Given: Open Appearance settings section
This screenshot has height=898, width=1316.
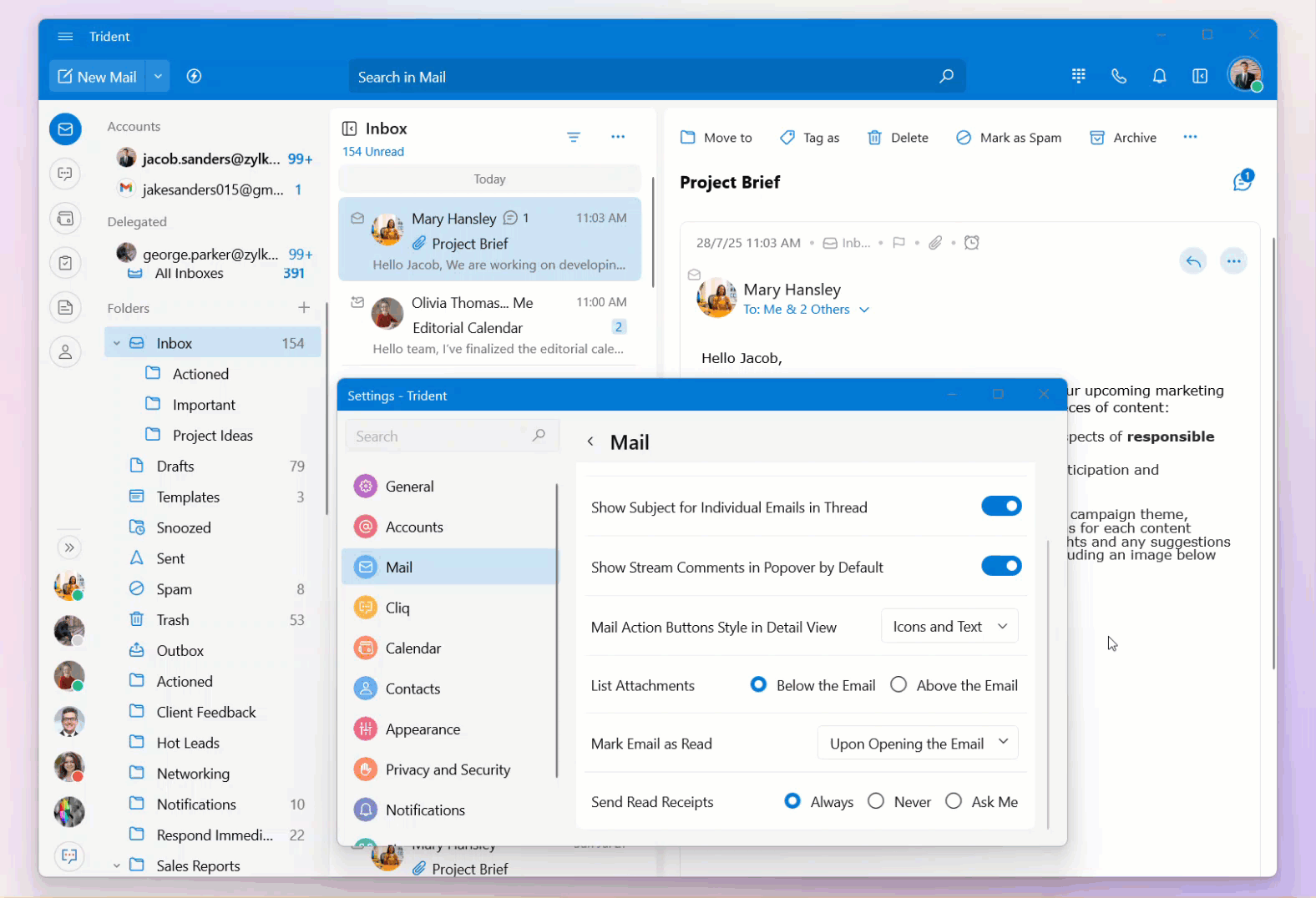Looking at the screenshot, I should (448, 729).
